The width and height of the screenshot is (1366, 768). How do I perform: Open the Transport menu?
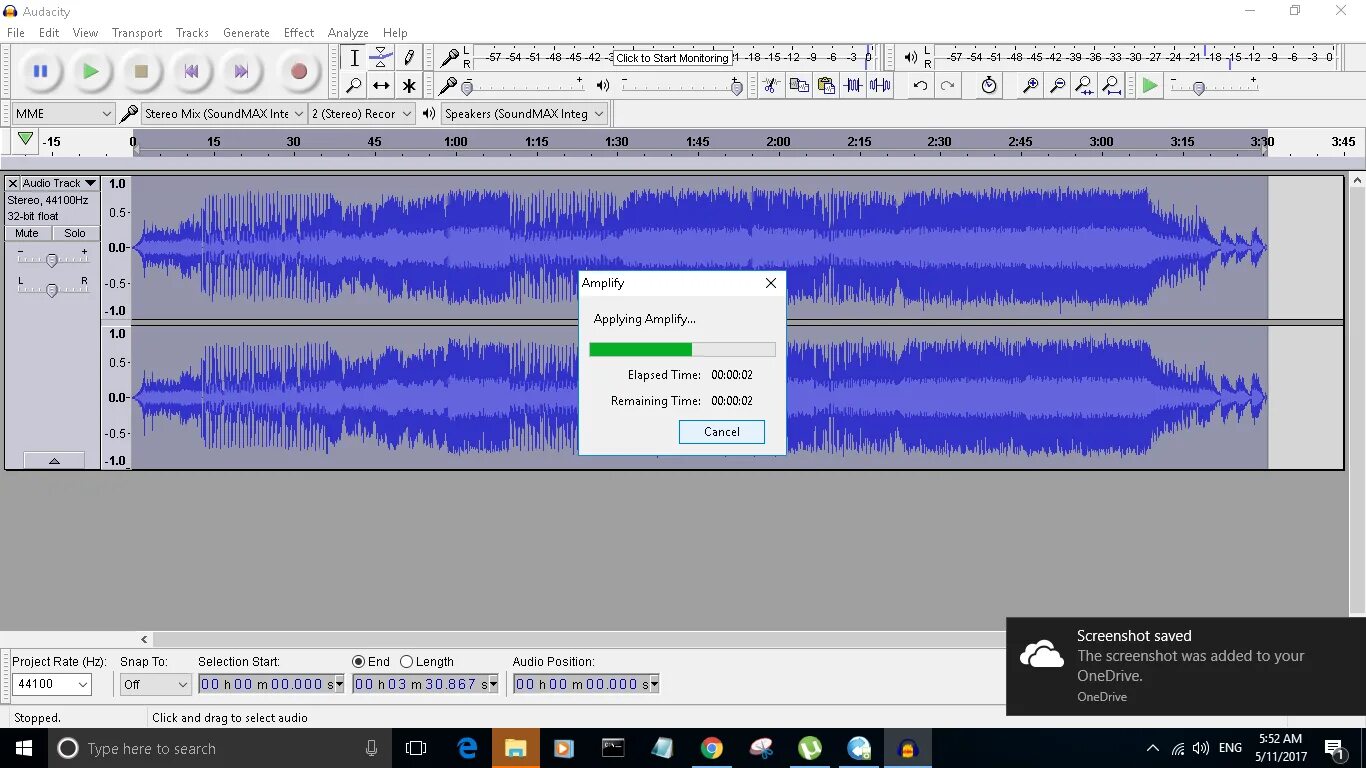(137, 33)
